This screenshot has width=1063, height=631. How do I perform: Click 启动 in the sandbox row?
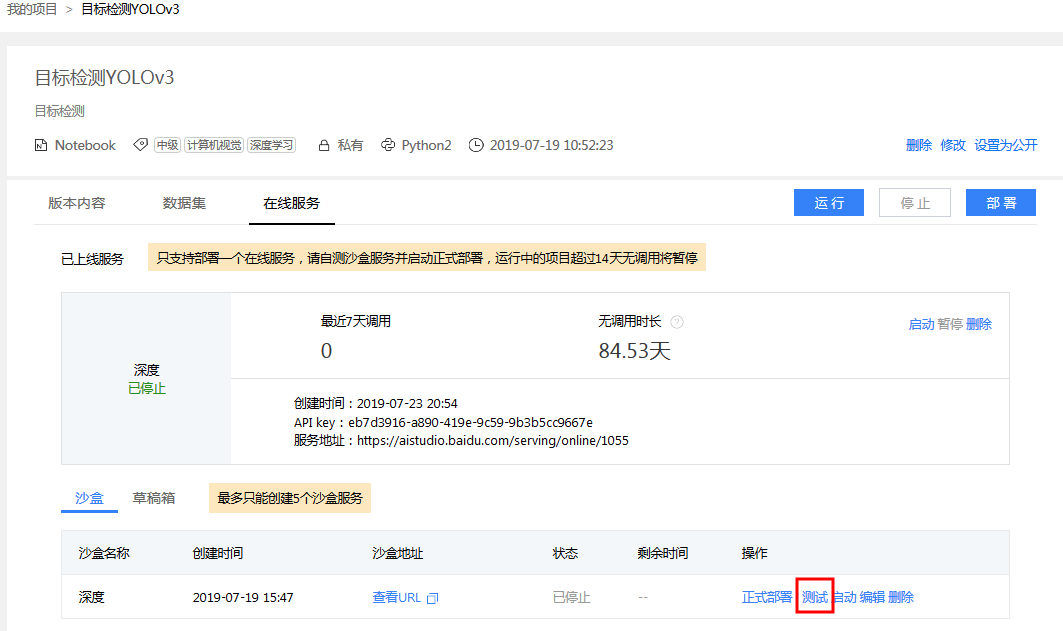click(844, 597)
